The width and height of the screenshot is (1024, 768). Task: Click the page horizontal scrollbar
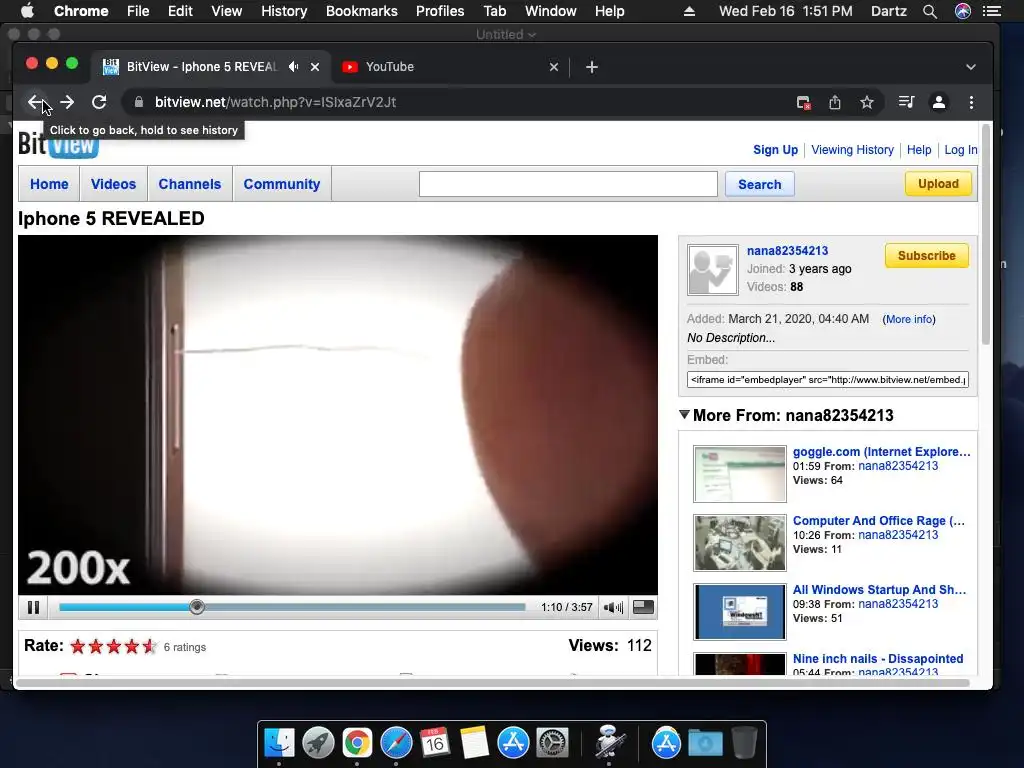pos(493,683)
